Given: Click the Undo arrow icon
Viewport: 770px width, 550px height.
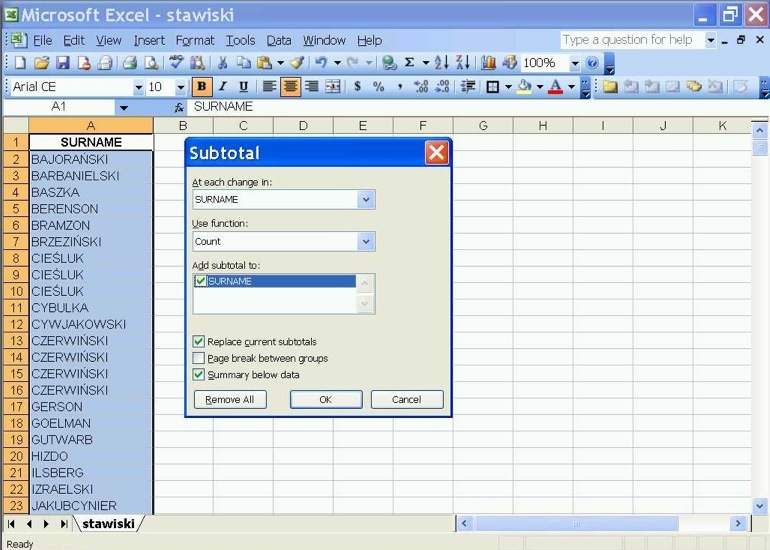Looking at the screenshot, I should (321, 63).
